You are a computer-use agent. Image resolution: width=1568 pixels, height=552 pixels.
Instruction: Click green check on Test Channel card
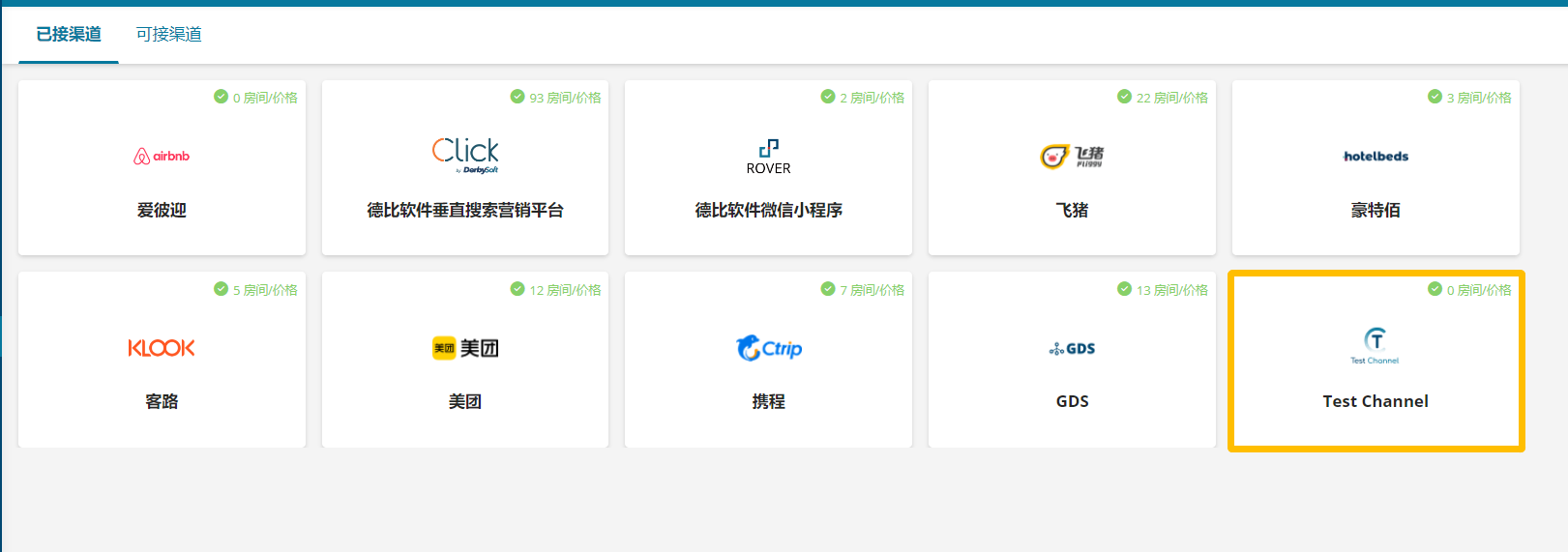[x=1435, y=289]
